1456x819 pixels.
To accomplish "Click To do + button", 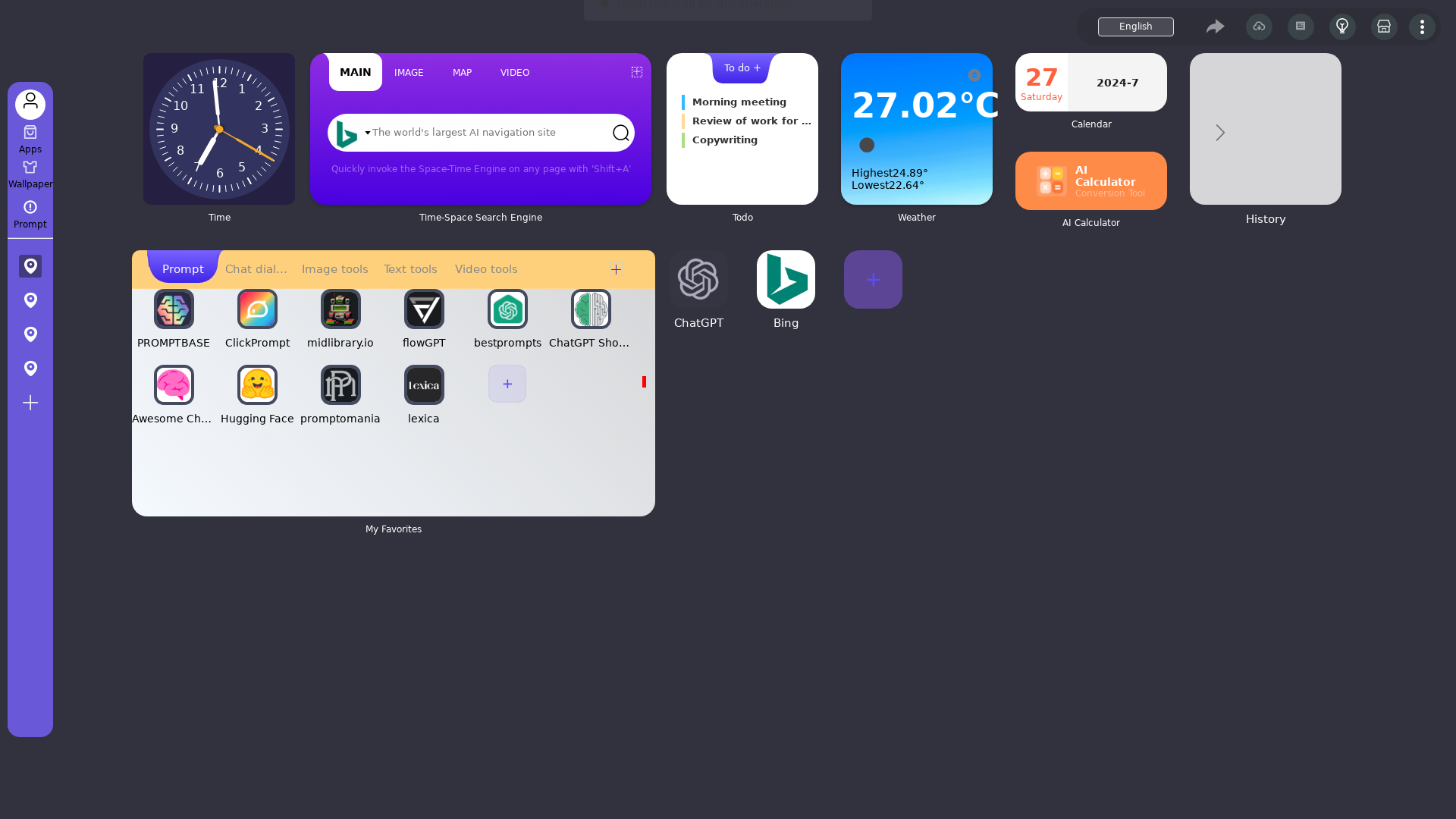I will (742, 68).
